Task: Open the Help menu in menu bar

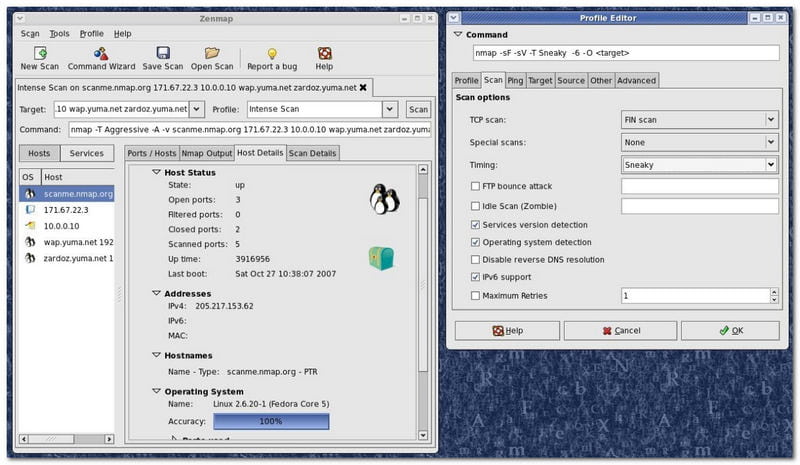Action: tap(122, 34)
